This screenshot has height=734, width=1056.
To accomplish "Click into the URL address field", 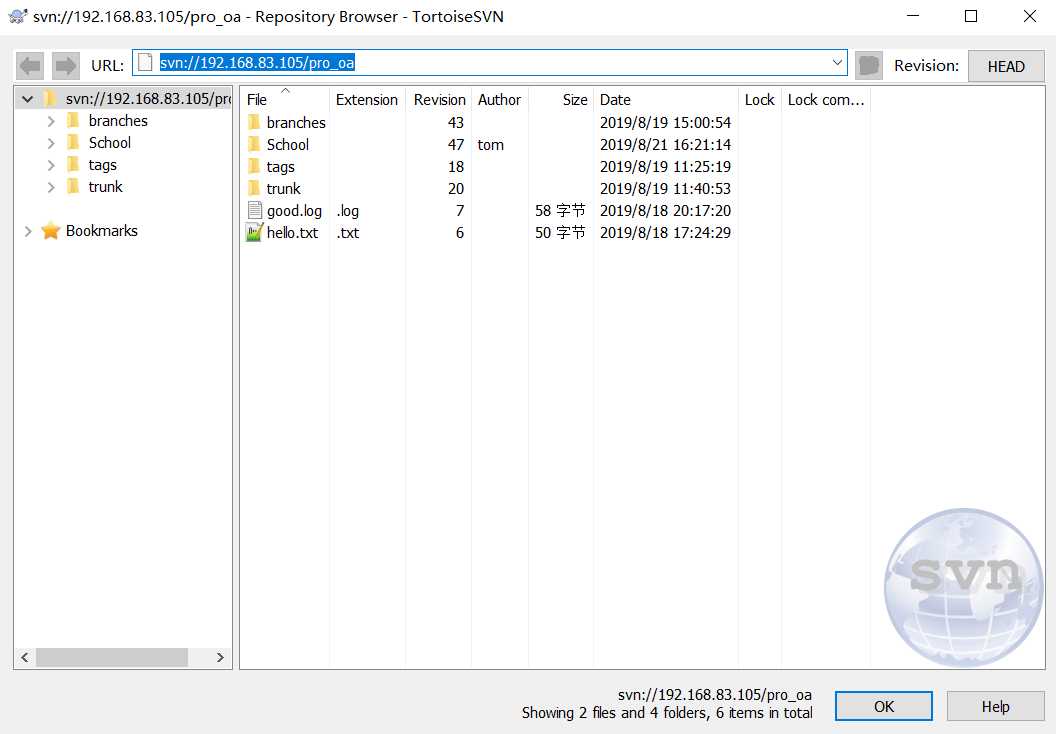I will [x=490, y=63].
